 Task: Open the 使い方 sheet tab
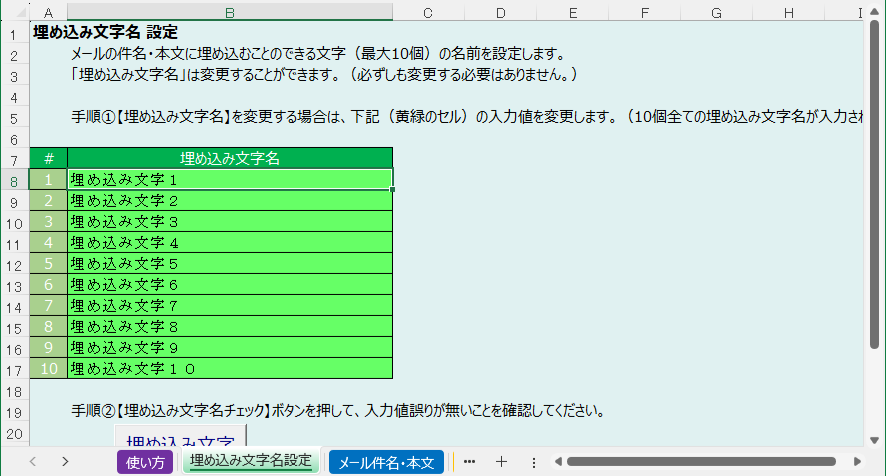point(145,462)
